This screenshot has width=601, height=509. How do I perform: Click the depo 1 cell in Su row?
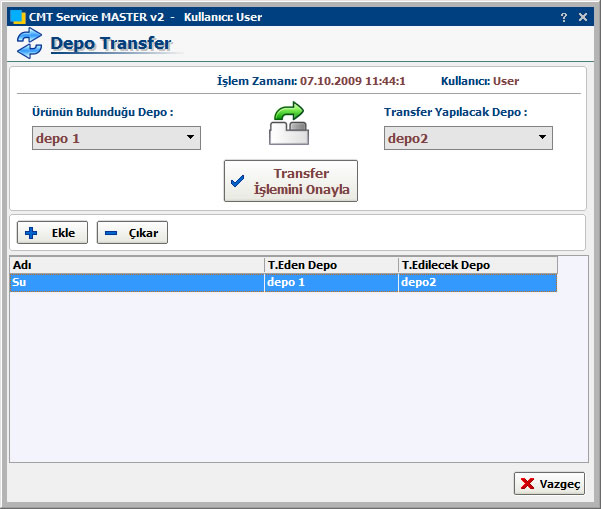coord(330,283)
